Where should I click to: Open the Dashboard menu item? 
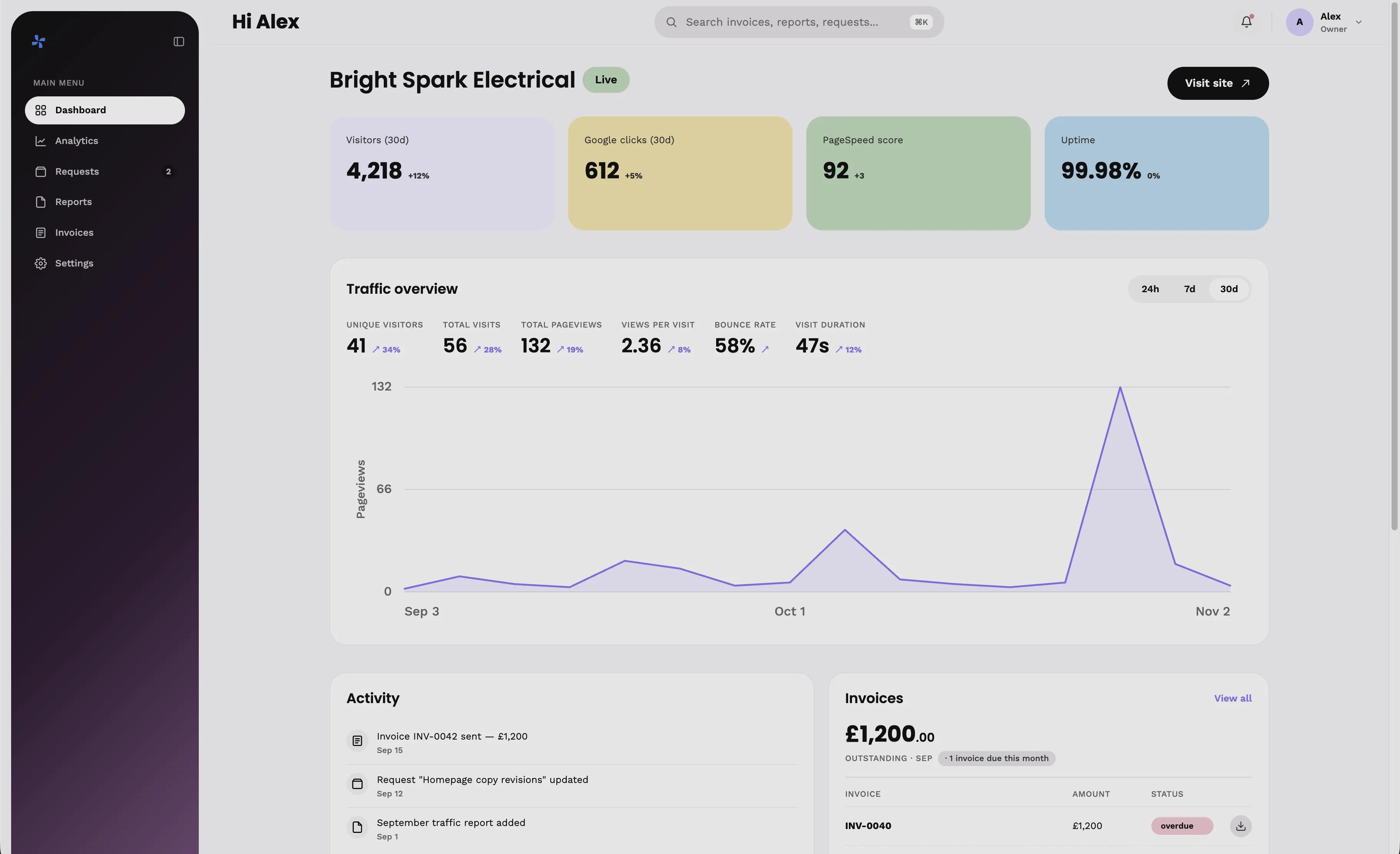(x=104, y=110)
